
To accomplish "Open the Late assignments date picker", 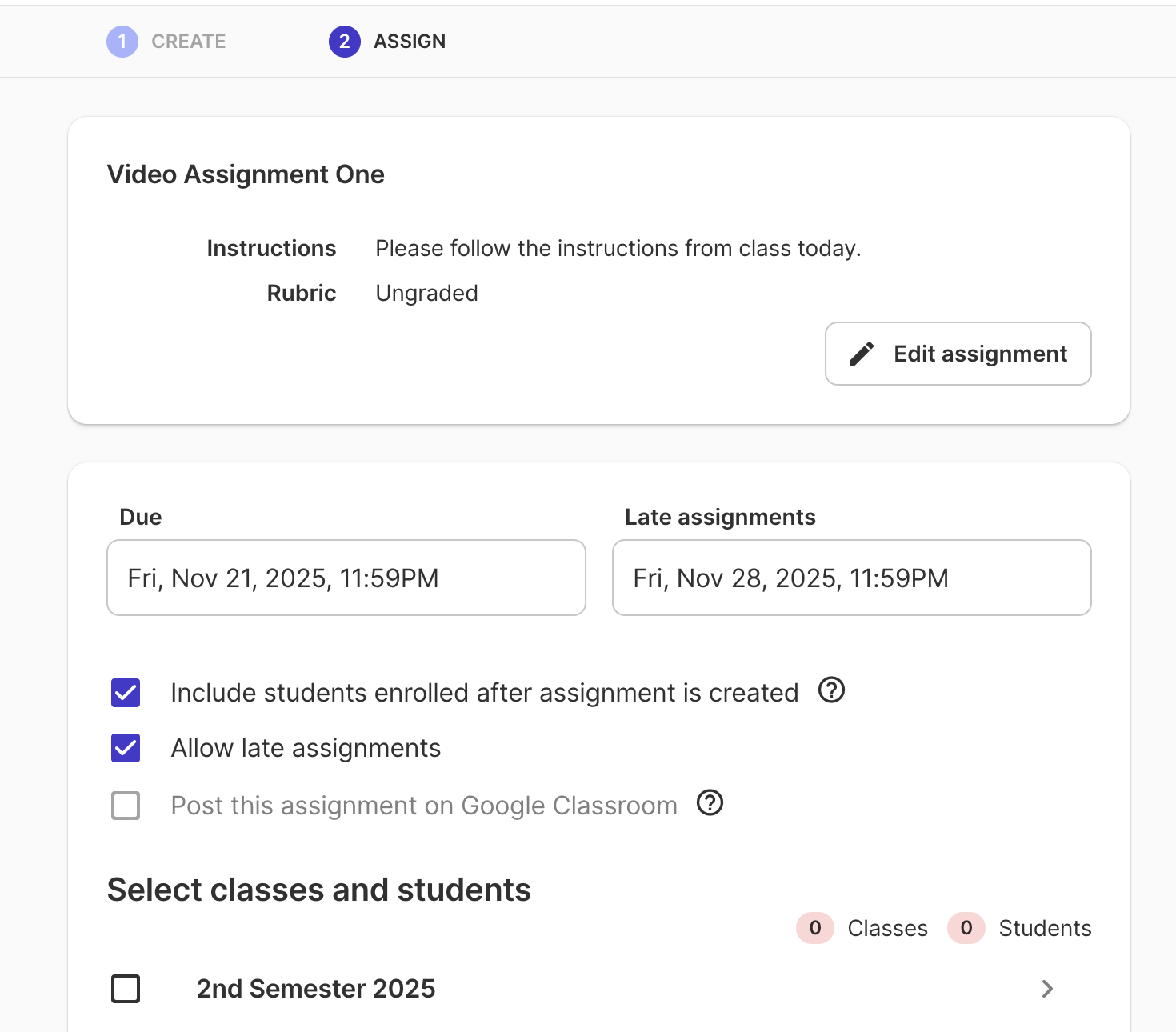I will coord(851,578).
